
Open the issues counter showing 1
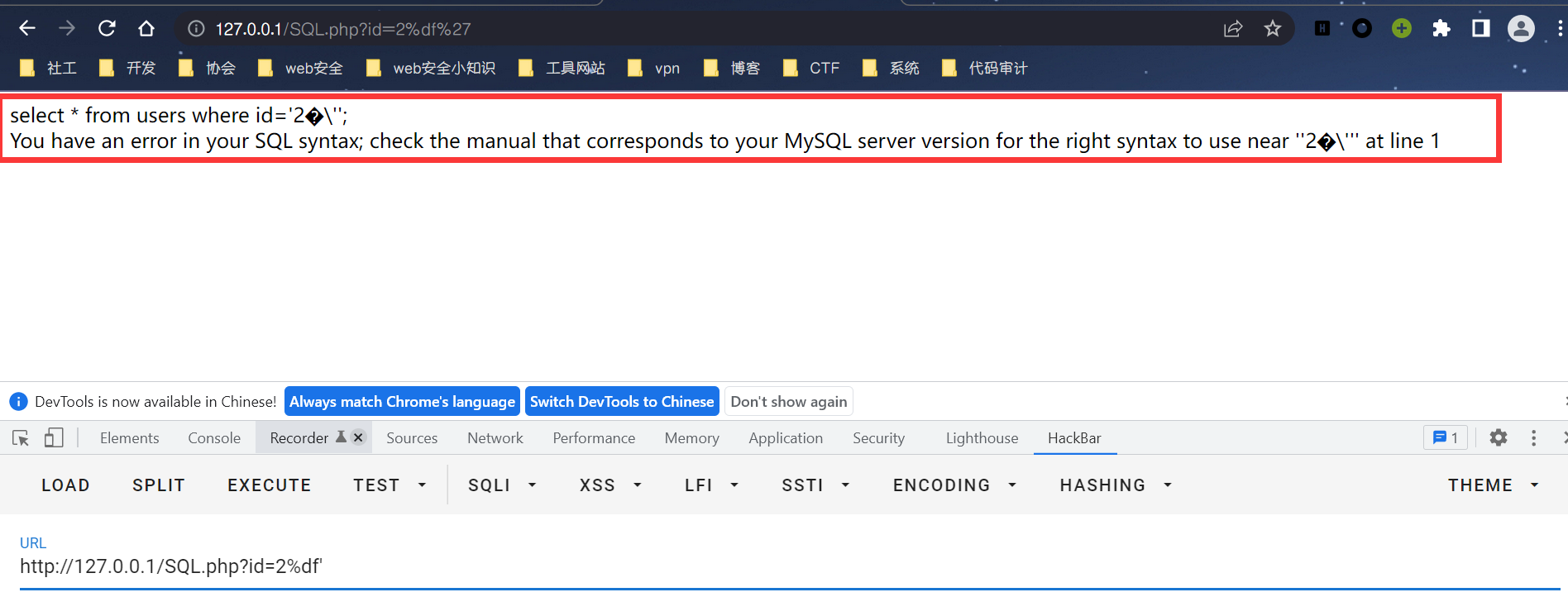[x=1445, y=438]
